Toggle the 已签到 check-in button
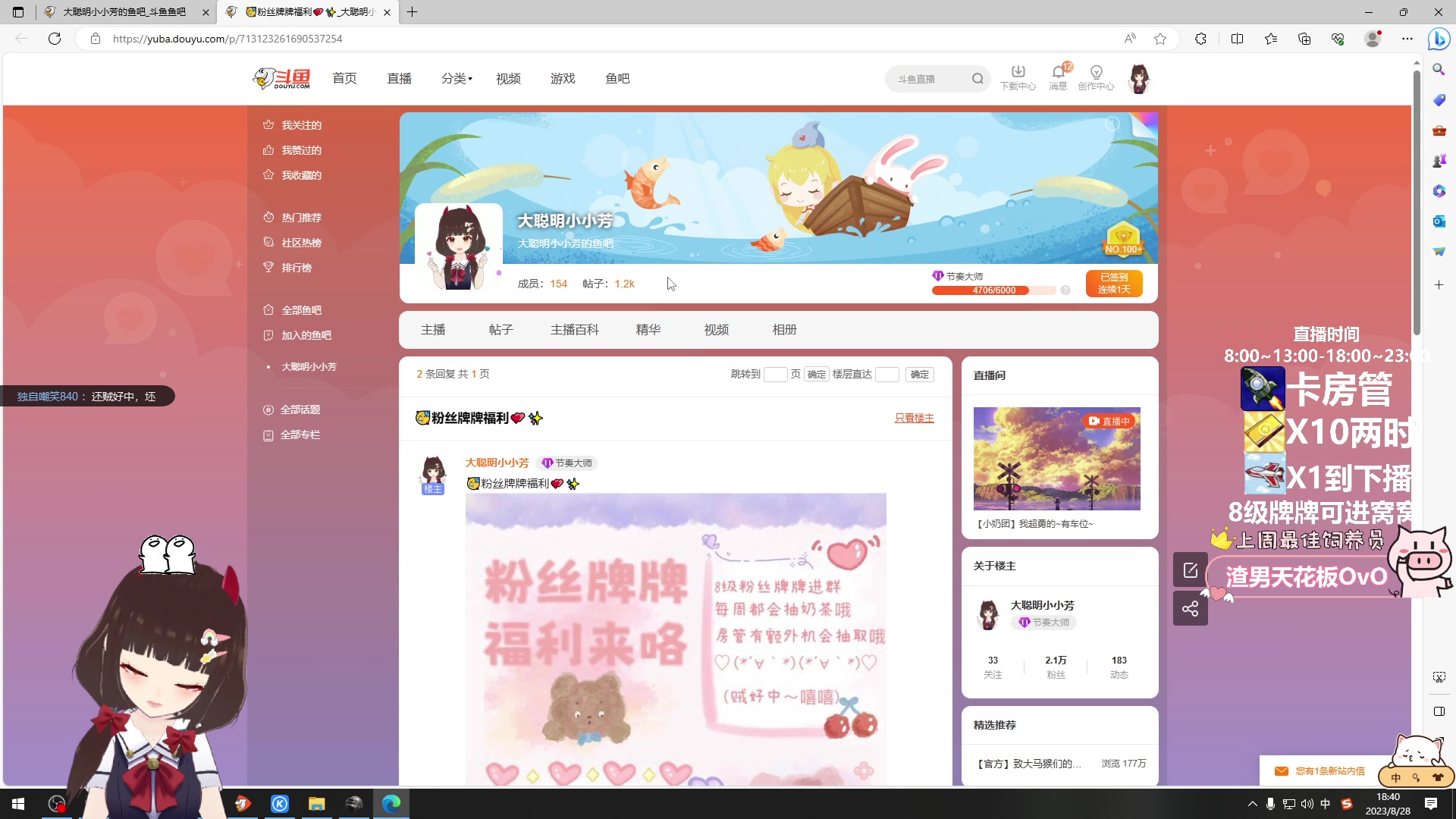This screenshot has height=819, width=1456. point(1113,284)
